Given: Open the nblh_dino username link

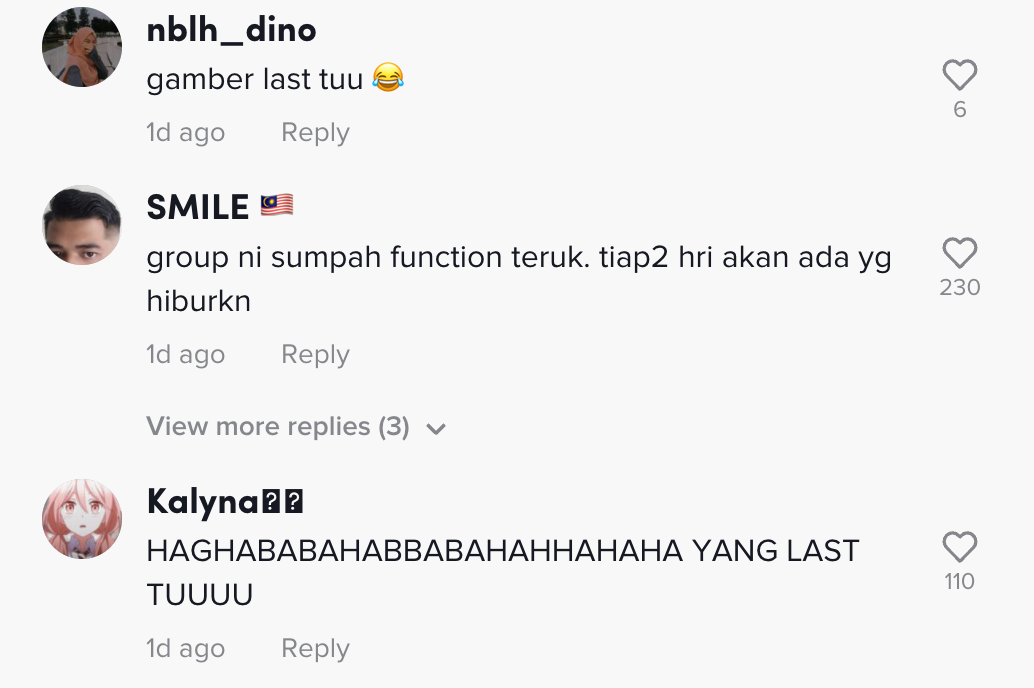Looking at the screenshot, I should coord(231,30).
